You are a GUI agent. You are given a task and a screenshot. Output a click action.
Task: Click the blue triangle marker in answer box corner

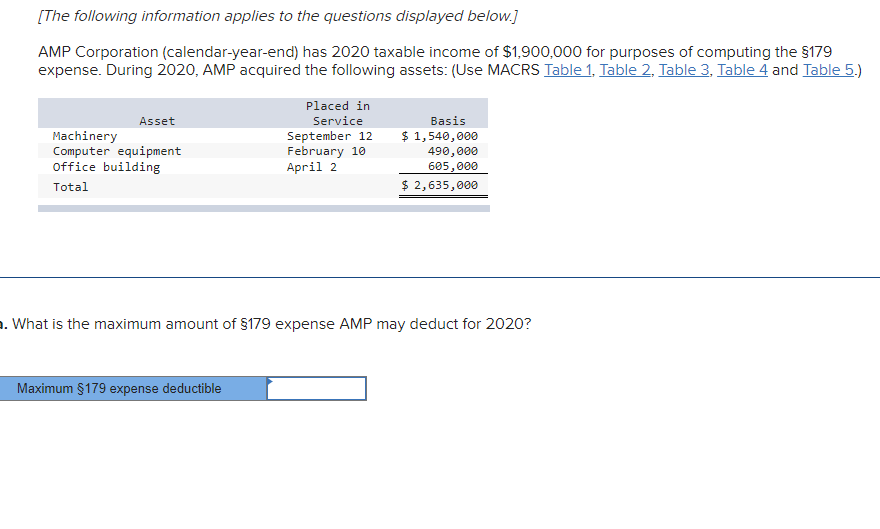pos(270,381)
